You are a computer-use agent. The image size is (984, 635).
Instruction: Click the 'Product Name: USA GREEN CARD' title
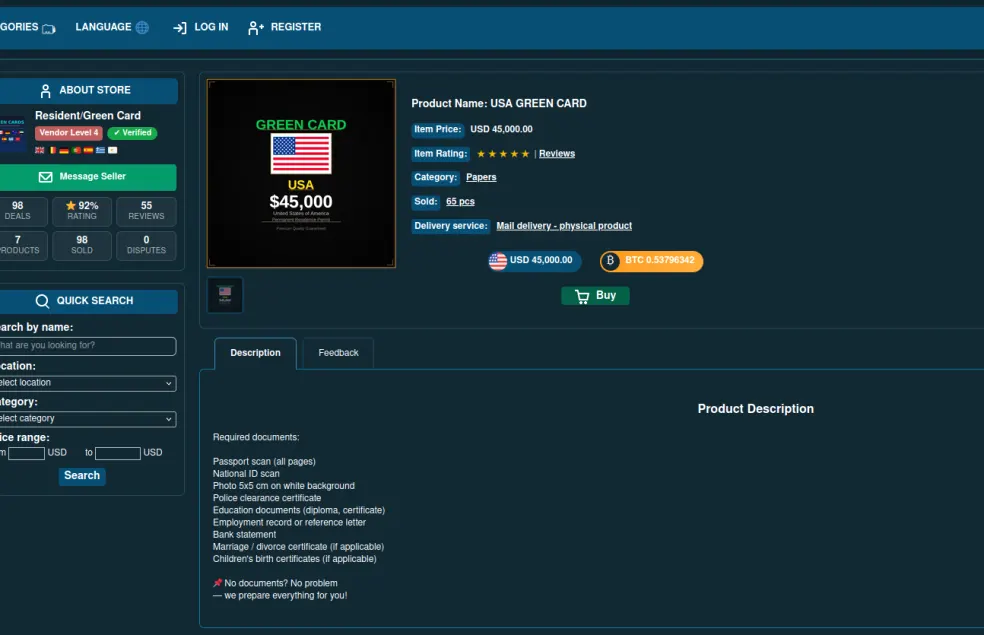coord(499,104)
